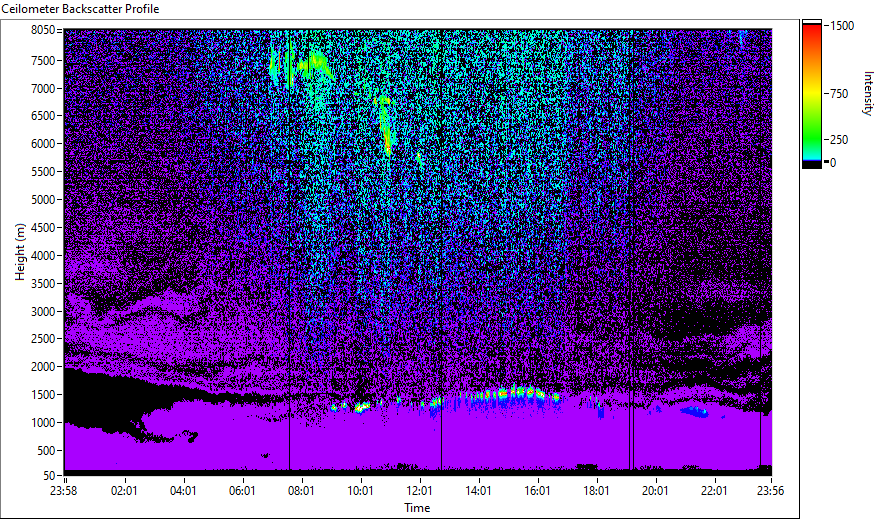This screenshot has height=519, width=878.
Task: Click the 5000 height tick label
Action: click(43, 200)
